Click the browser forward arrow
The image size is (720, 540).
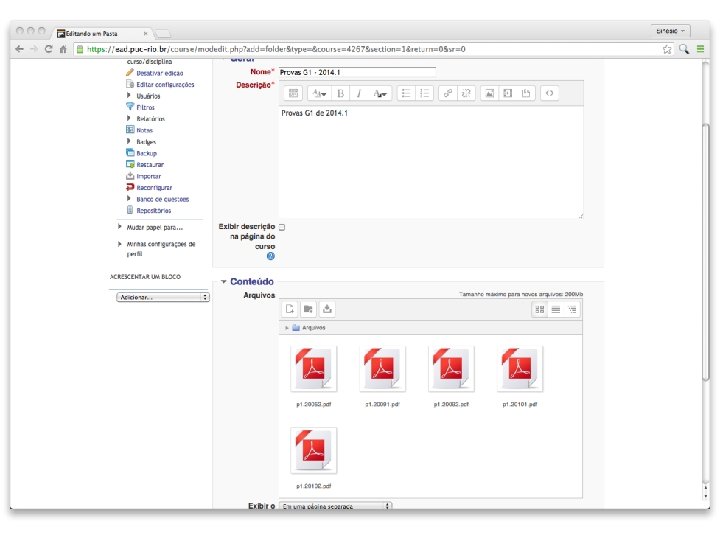click(34, 49)
